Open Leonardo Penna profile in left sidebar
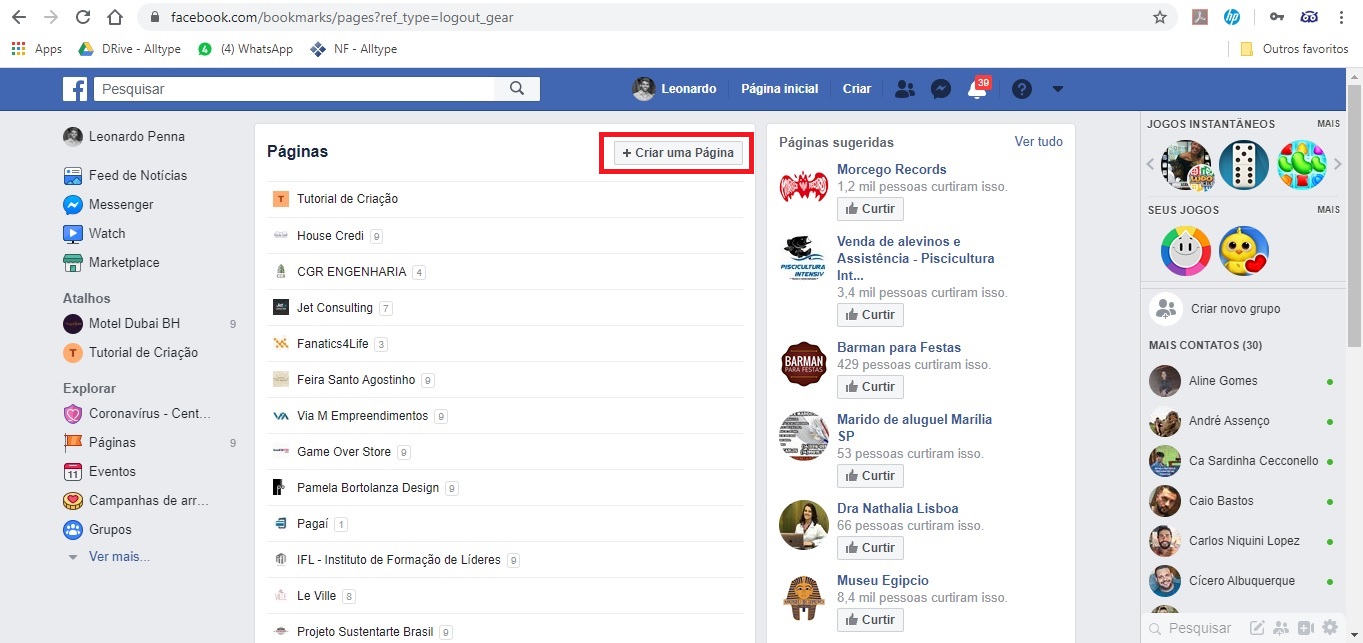The width and height of the screenshot is (1363, 643). pos(124,137)
